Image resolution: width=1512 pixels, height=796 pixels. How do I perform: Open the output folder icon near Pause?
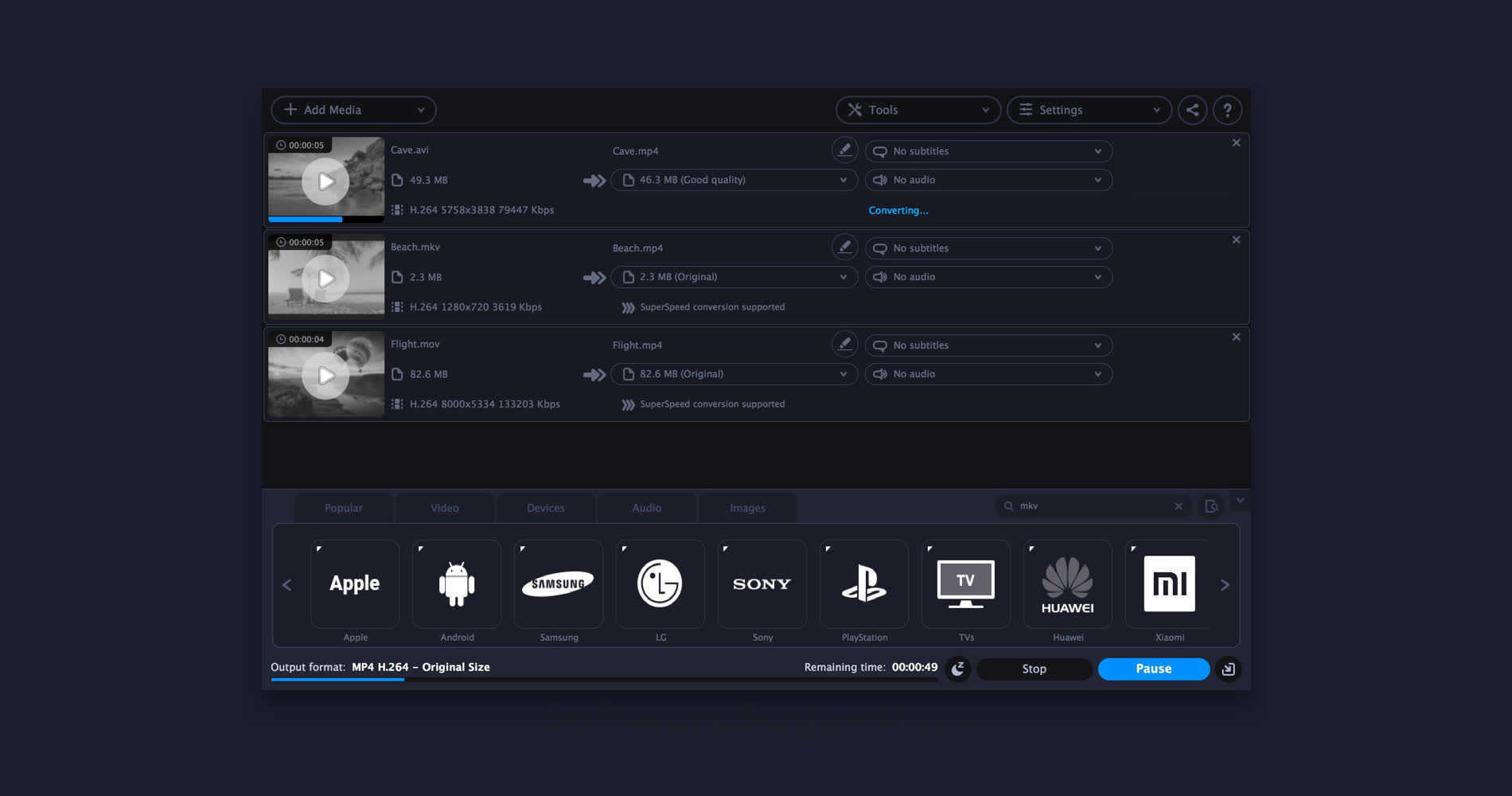[1228, 669]
